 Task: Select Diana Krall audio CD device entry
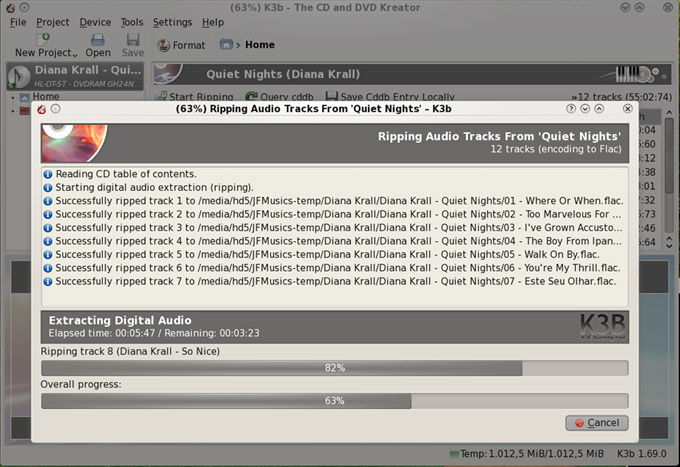pos(75,76)
